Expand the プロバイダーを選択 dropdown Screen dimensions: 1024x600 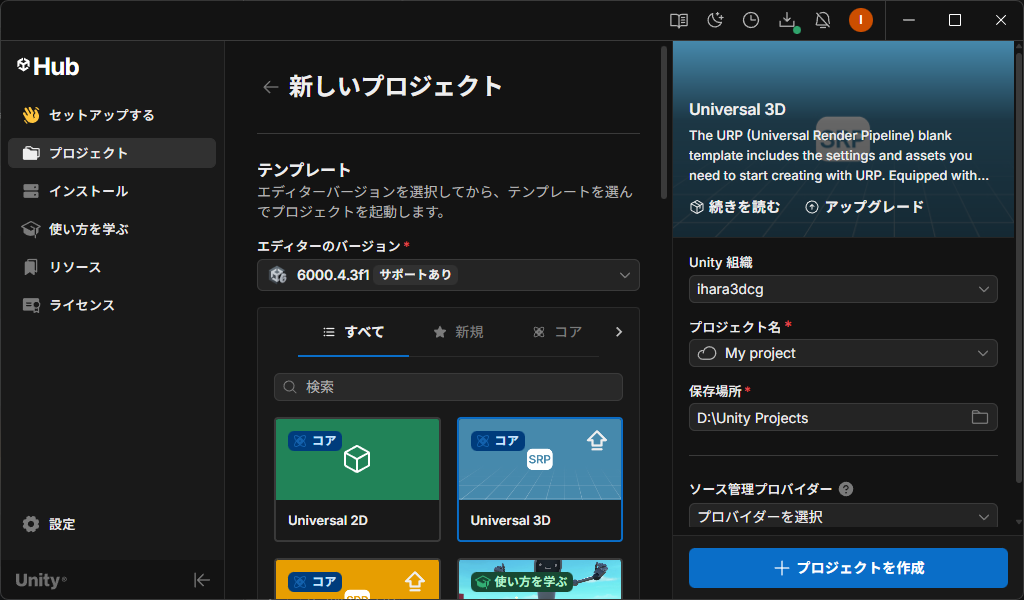coord(842,516)
